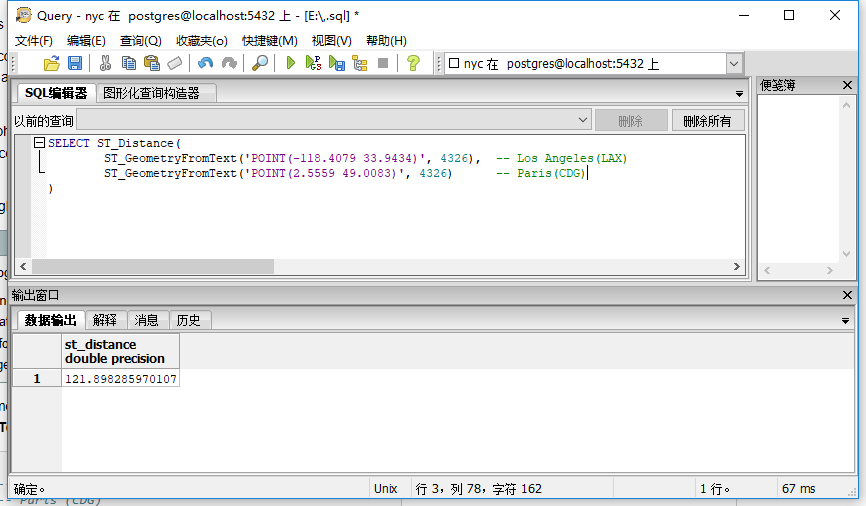Open SQL editor tab strip options arrow

coord(739,94)
